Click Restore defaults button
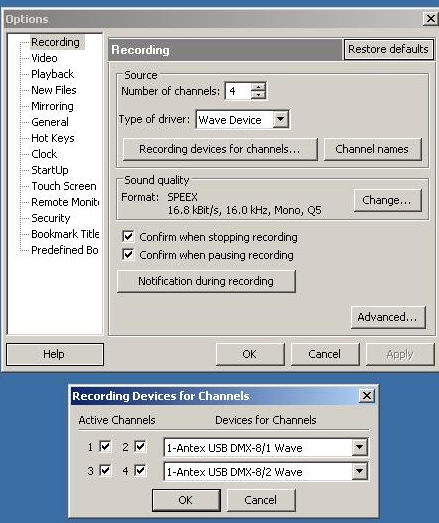Screen dimensions: 439x523 tap(389, 49)
